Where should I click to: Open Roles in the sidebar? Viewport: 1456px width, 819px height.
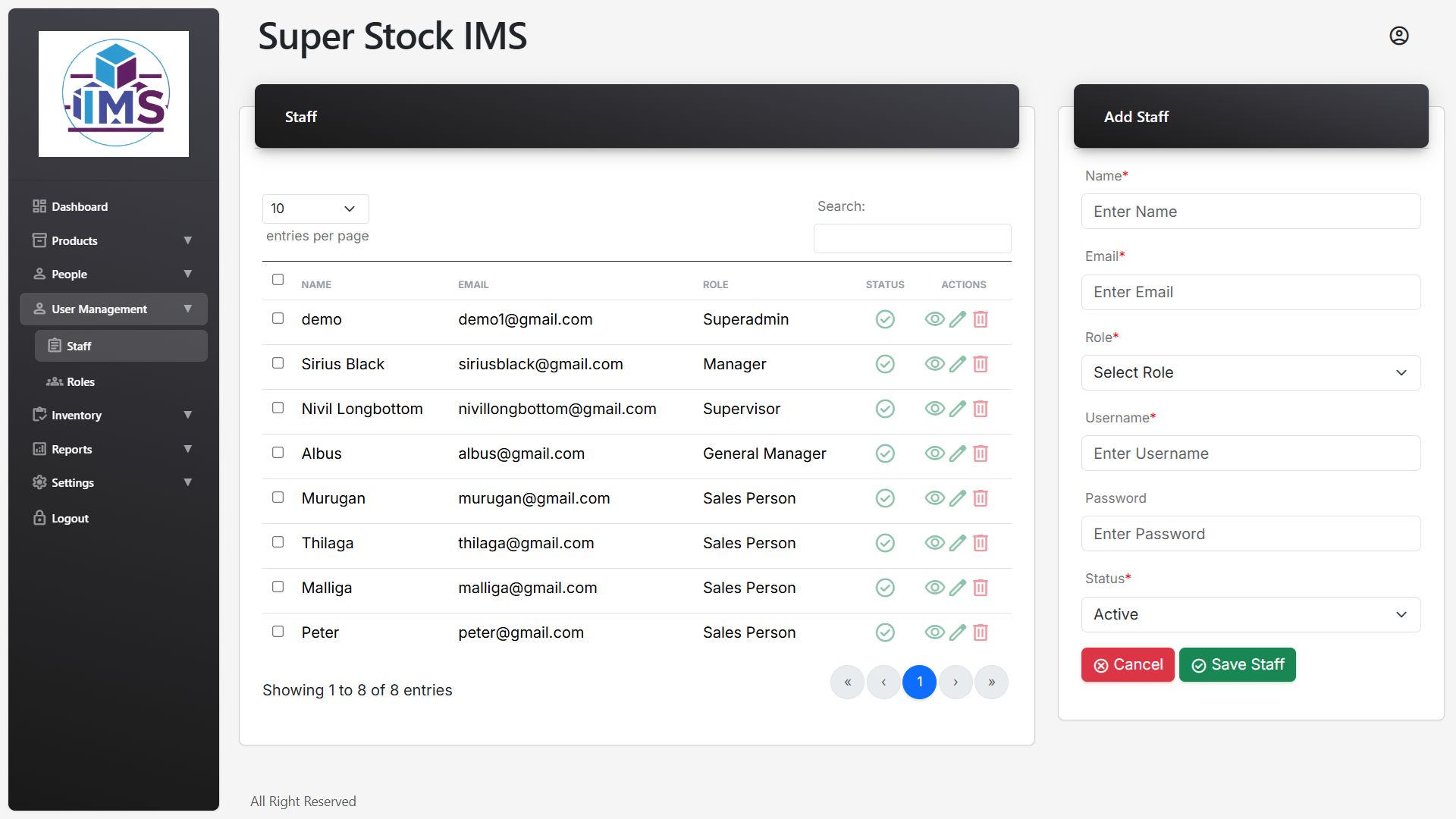click(80, 381)
